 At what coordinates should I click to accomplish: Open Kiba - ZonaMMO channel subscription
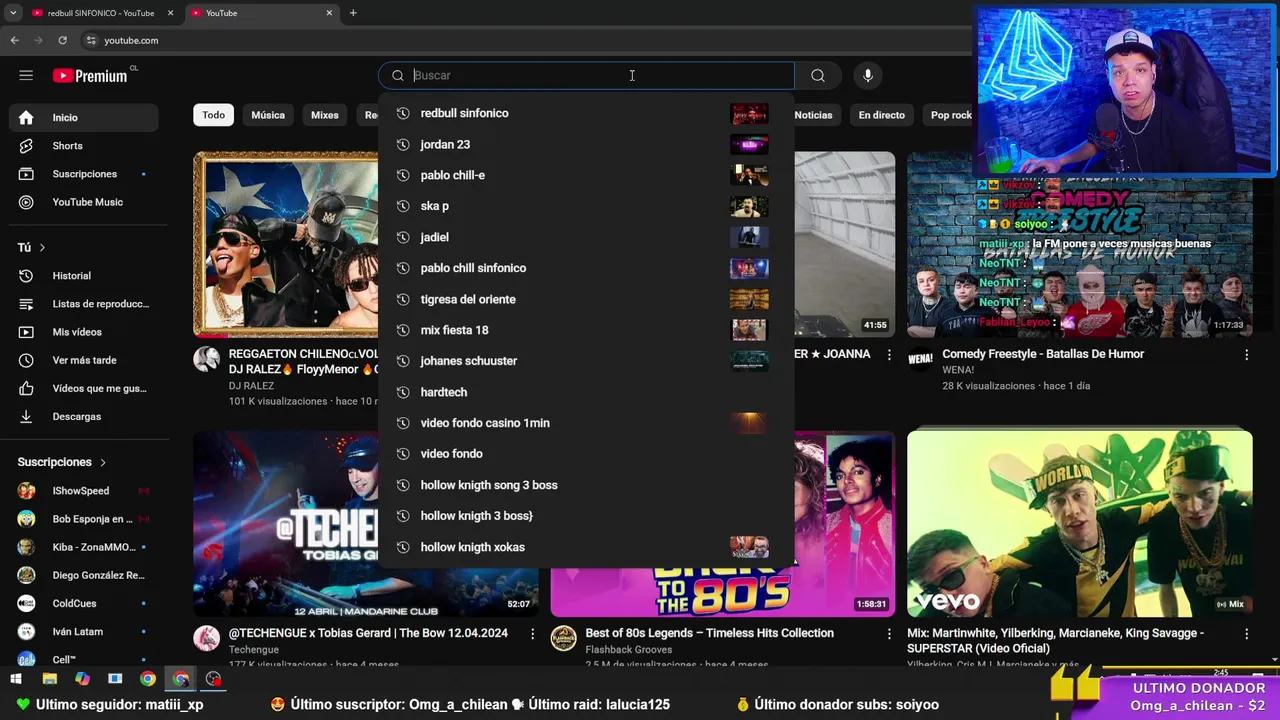(x=84, y=547)
